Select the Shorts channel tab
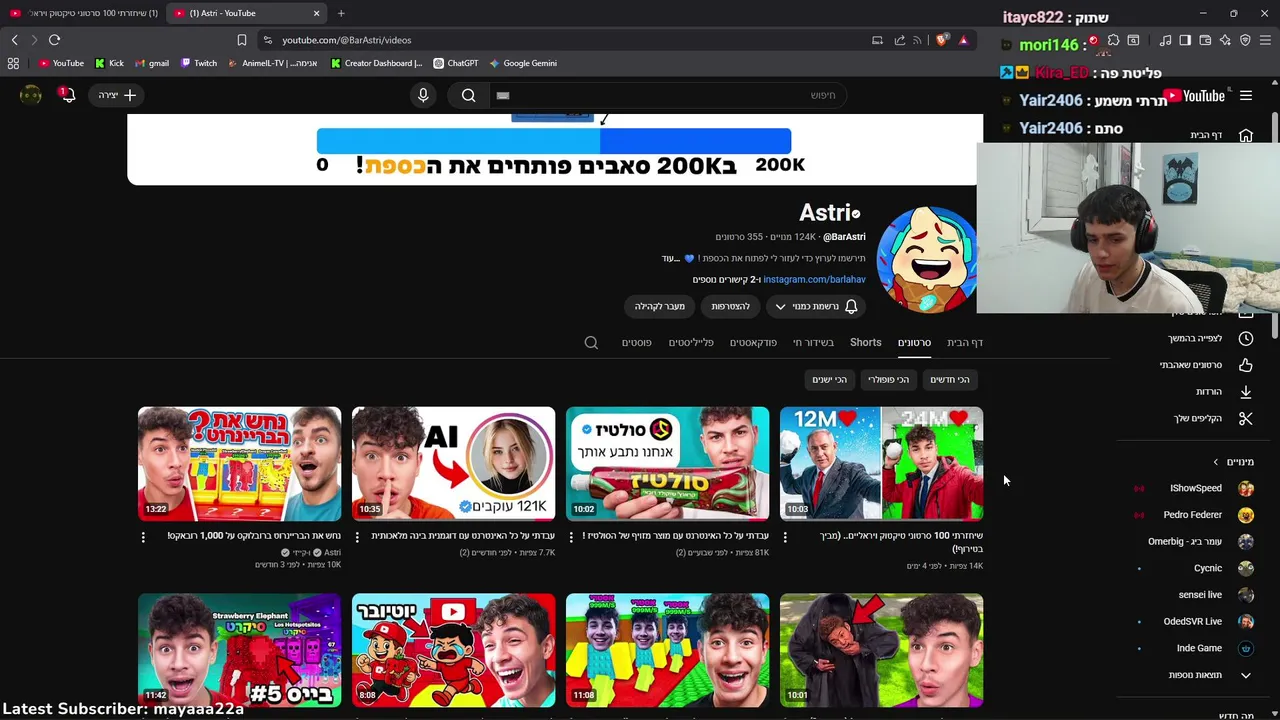 pyautogui.click(x=865, y=342)
